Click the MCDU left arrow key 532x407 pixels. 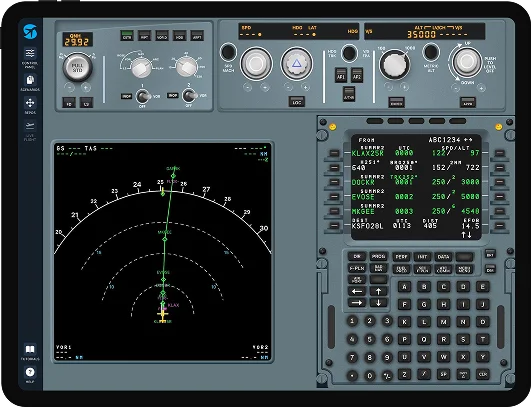pos(357,291)
